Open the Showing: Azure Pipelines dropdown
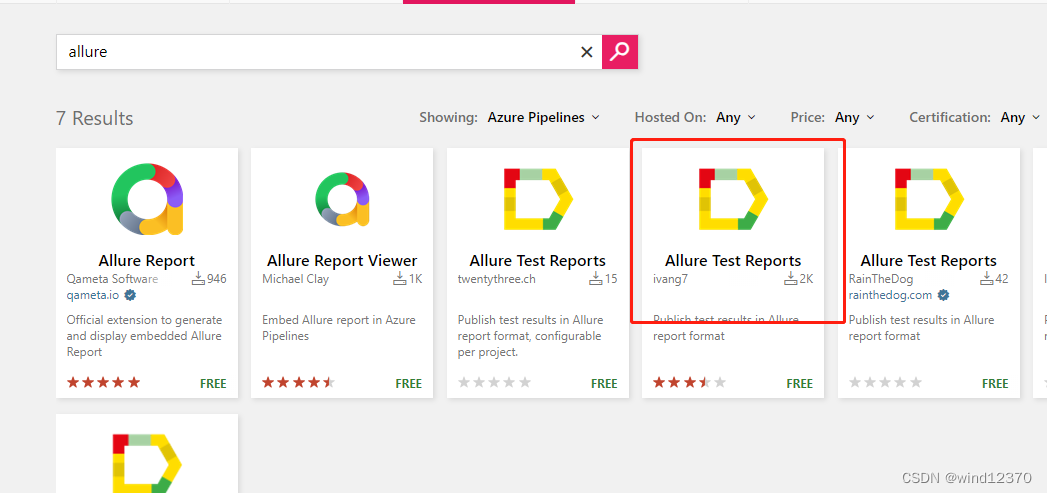 543,118
